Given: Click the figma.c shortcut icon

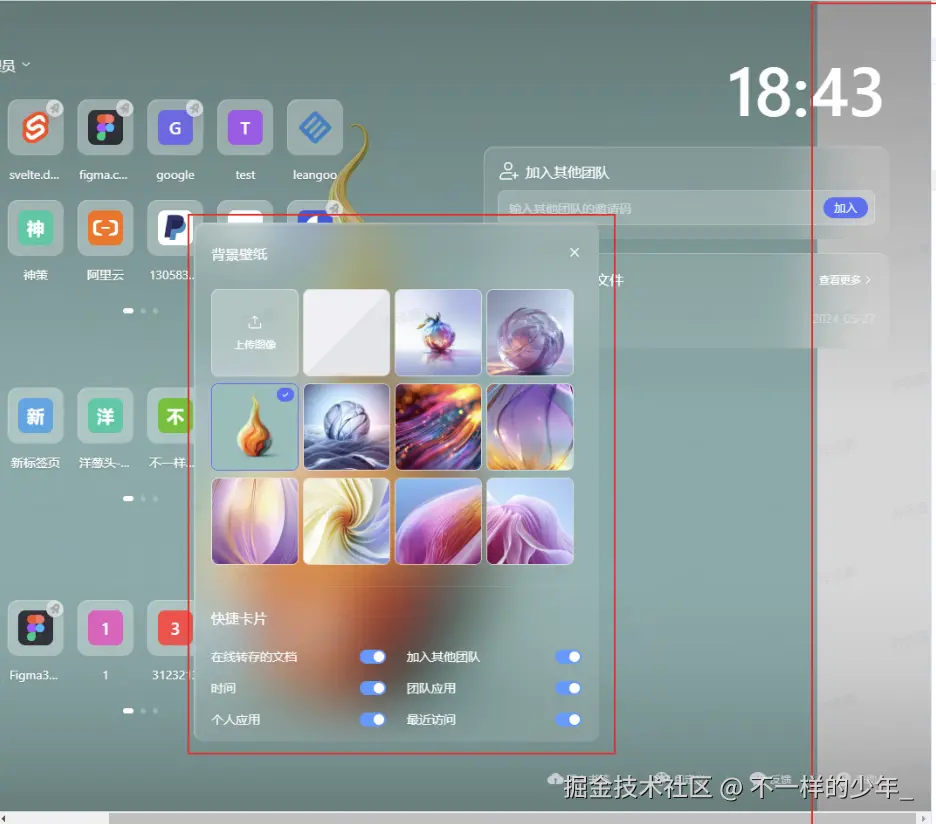Looking at the screenshot, I should (105, 127).
